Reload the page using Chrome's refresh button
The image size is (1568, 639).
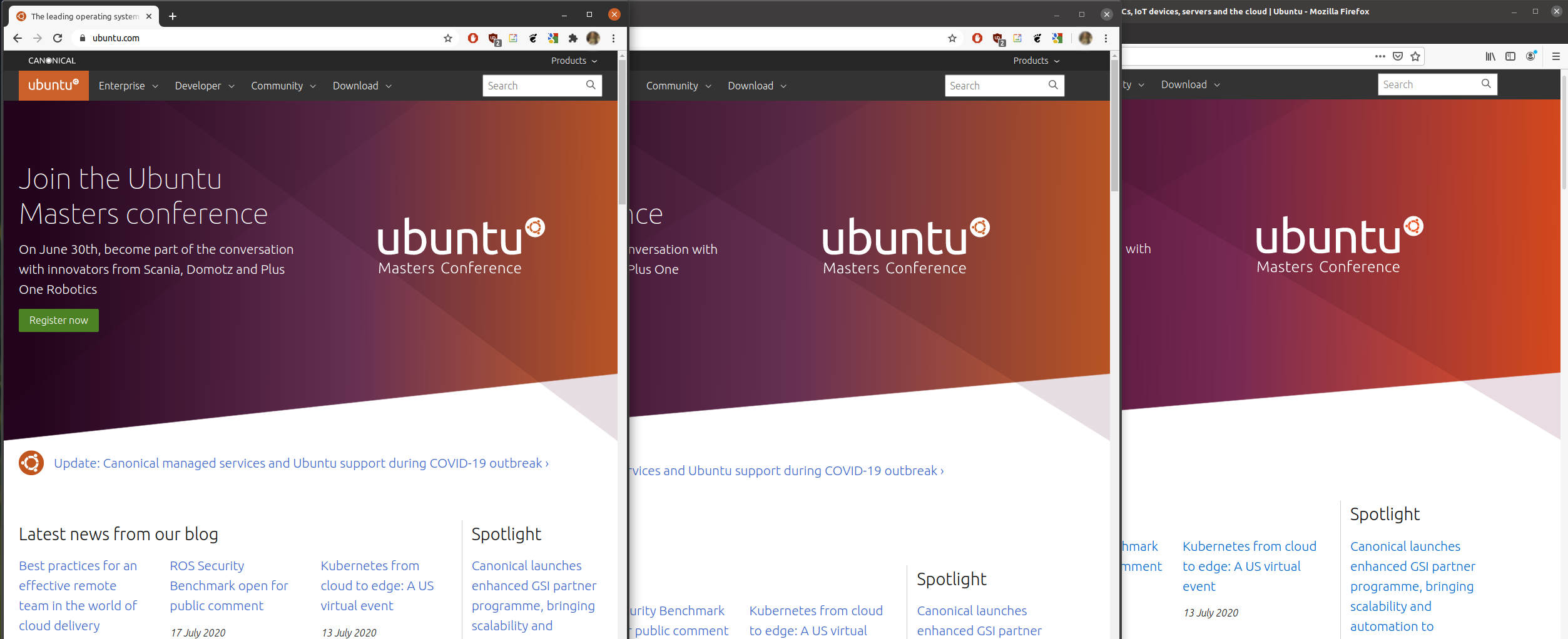click(x=58, y=38)
